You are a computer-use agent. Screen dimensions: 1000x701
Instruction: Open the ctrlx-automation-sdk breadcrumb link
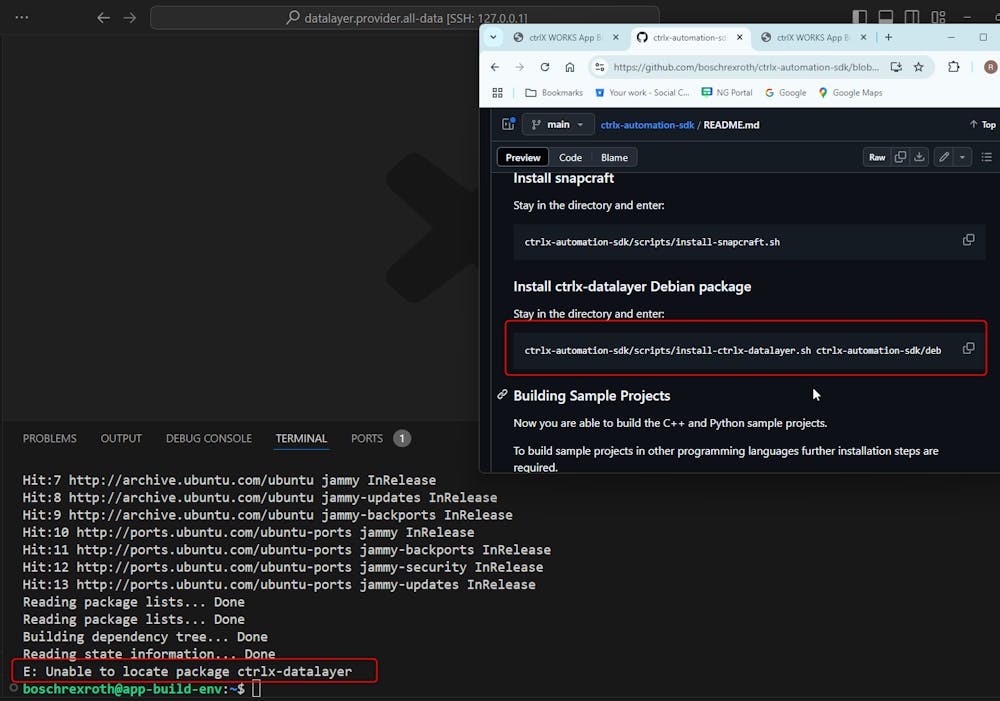[x=649, y=124]
